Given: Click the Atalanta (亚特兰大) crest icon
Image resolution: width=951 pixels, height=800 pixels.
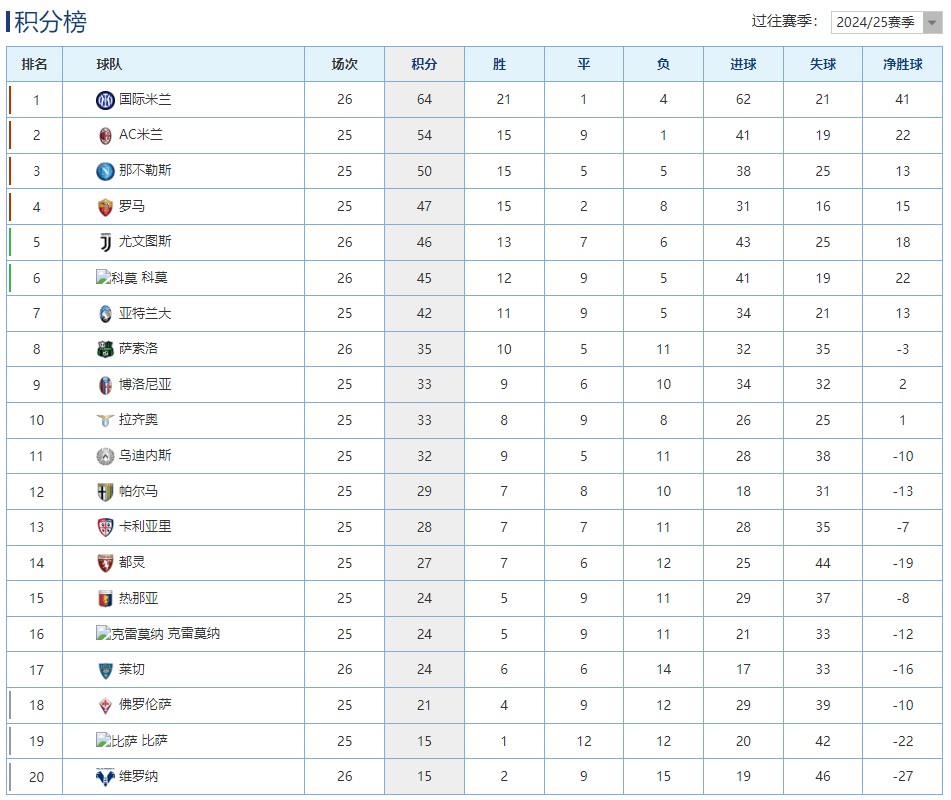Looking at the screenshot, I should click(105, 313).
